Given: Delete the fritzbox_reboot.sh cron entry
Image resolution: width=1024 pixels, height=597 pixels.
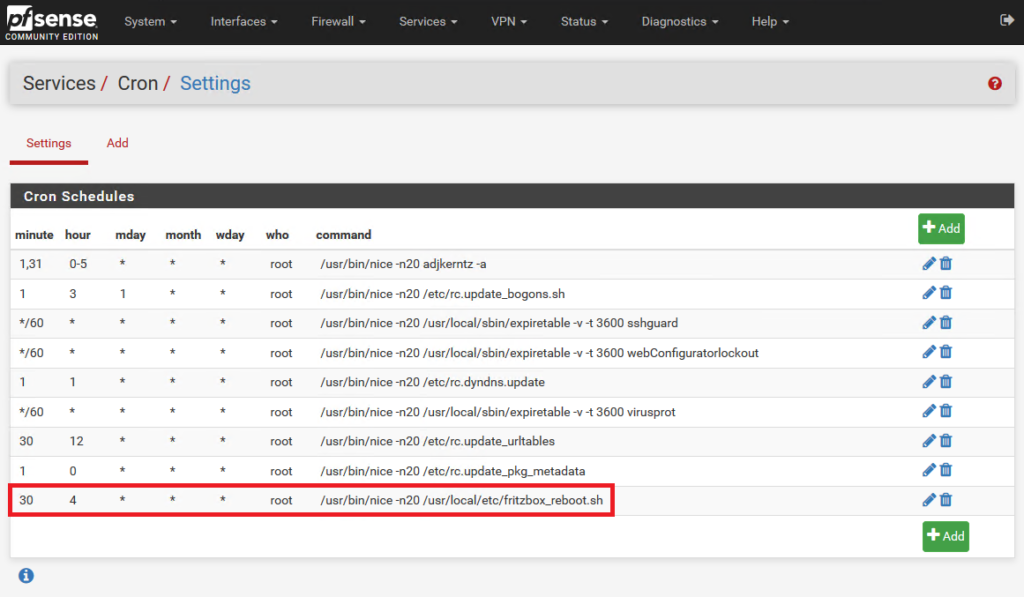Looking at the screenshot, I should [x=946, y=500].
